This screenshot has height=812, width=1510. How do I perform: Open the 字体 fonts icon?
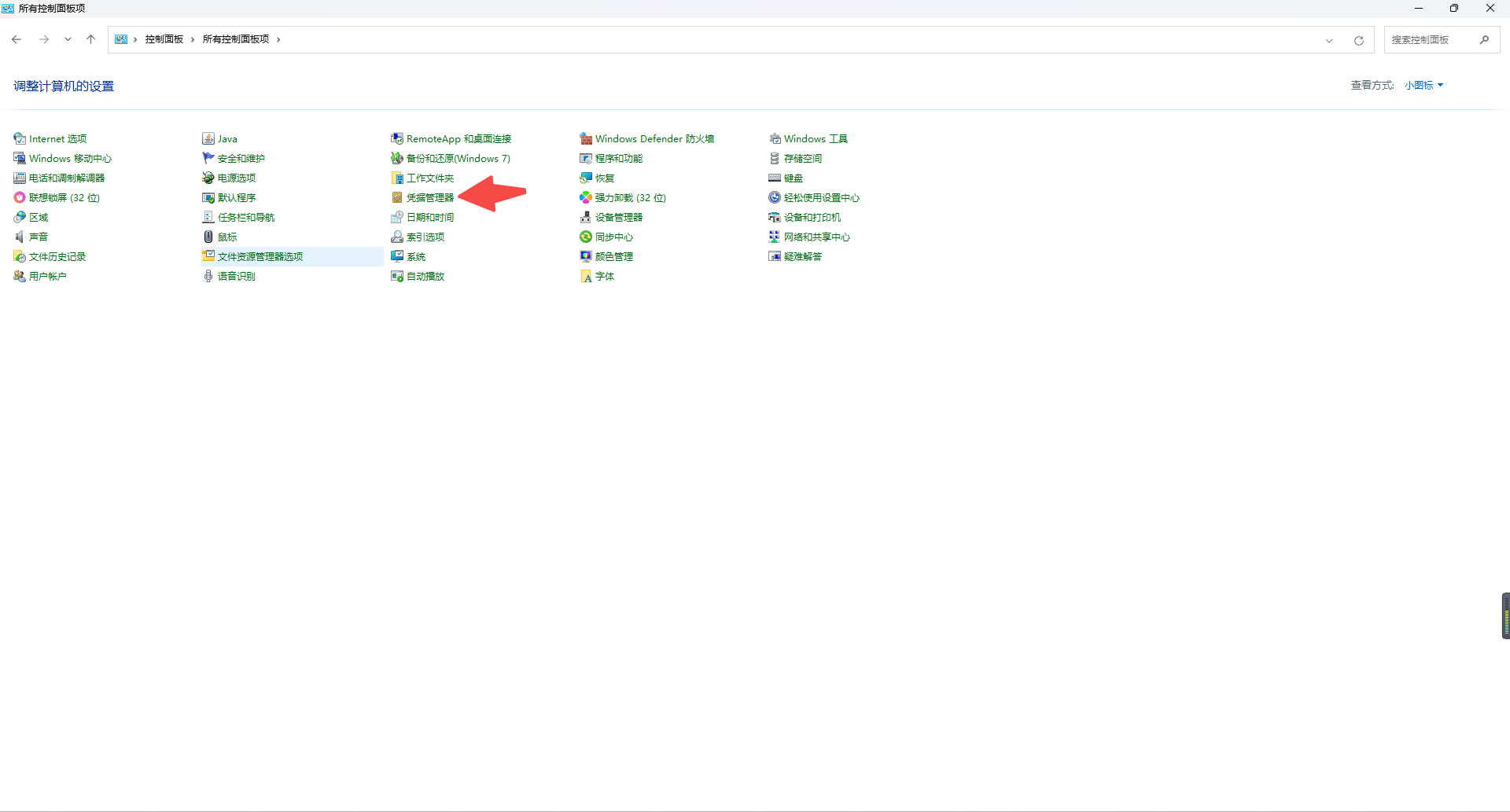[x=586, y=276]
